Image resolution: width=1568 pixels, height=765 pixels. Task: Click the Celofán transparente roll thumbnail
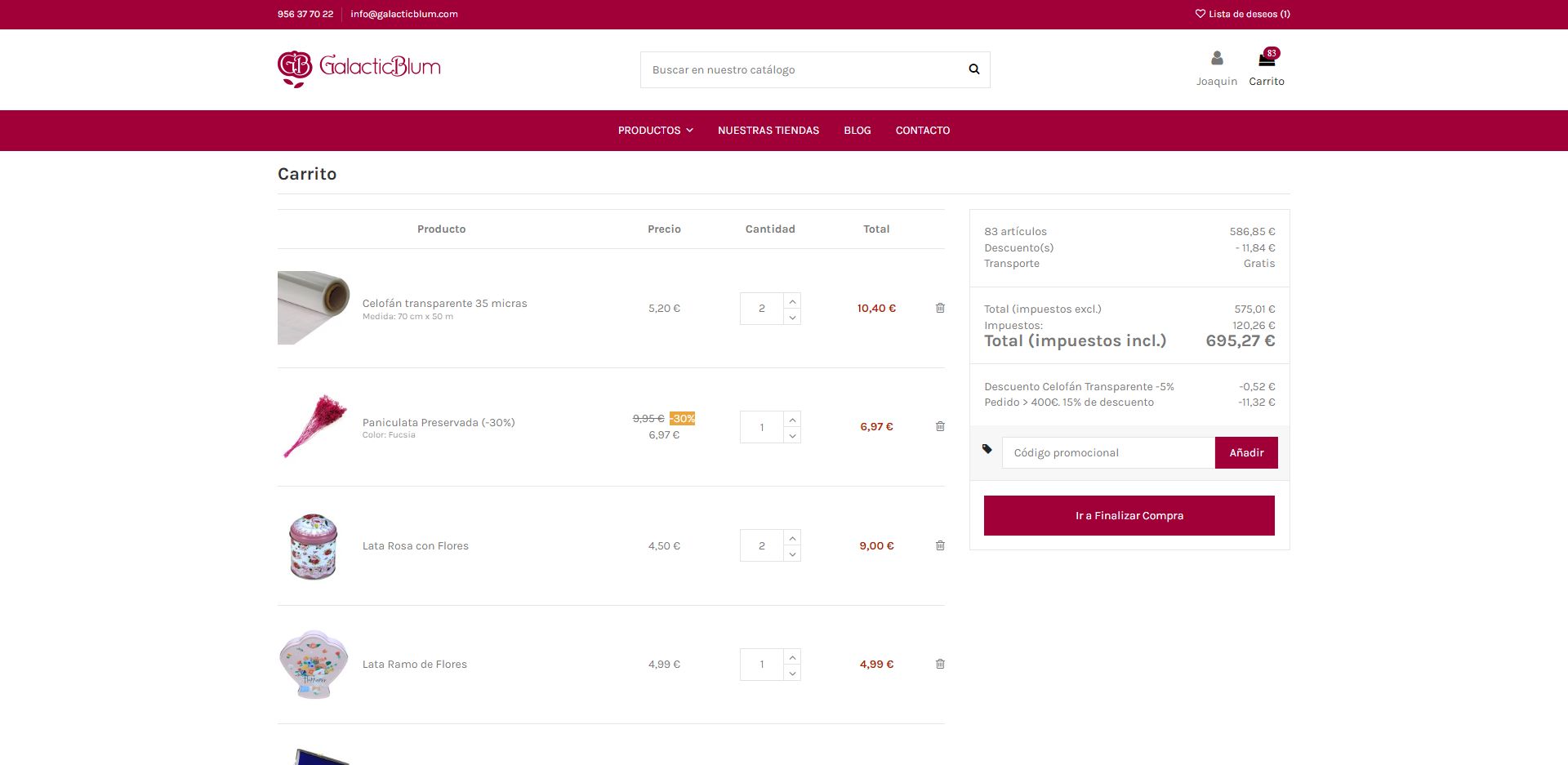point(314,308)
